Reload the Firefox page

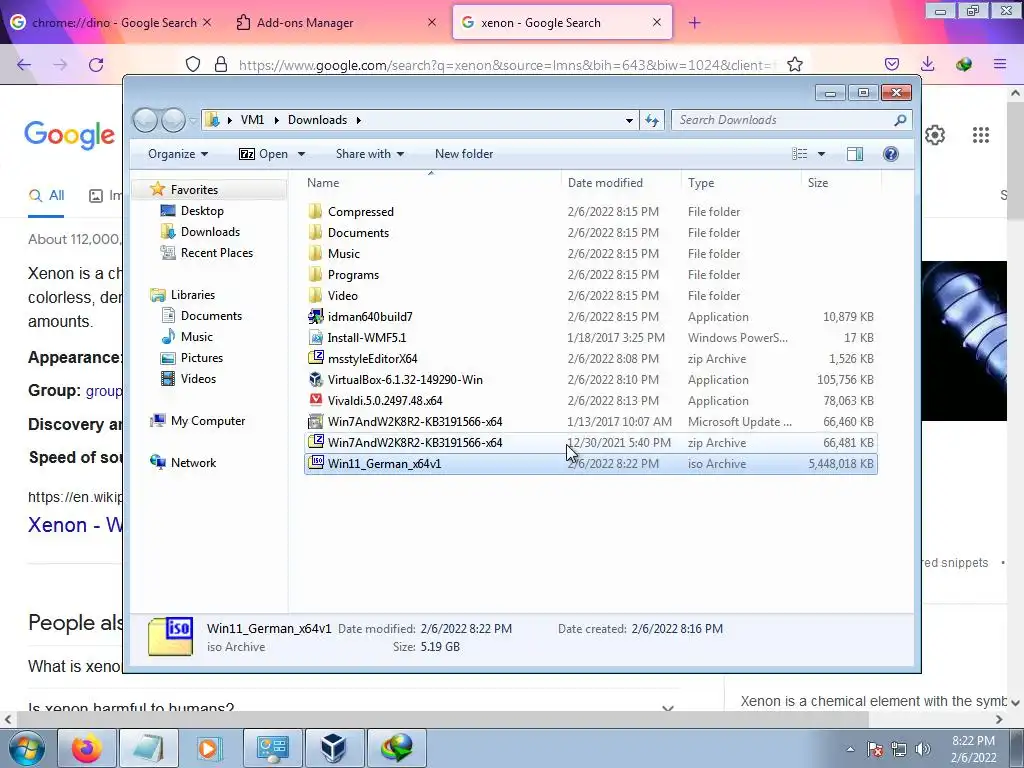click(x=96, y=65)
